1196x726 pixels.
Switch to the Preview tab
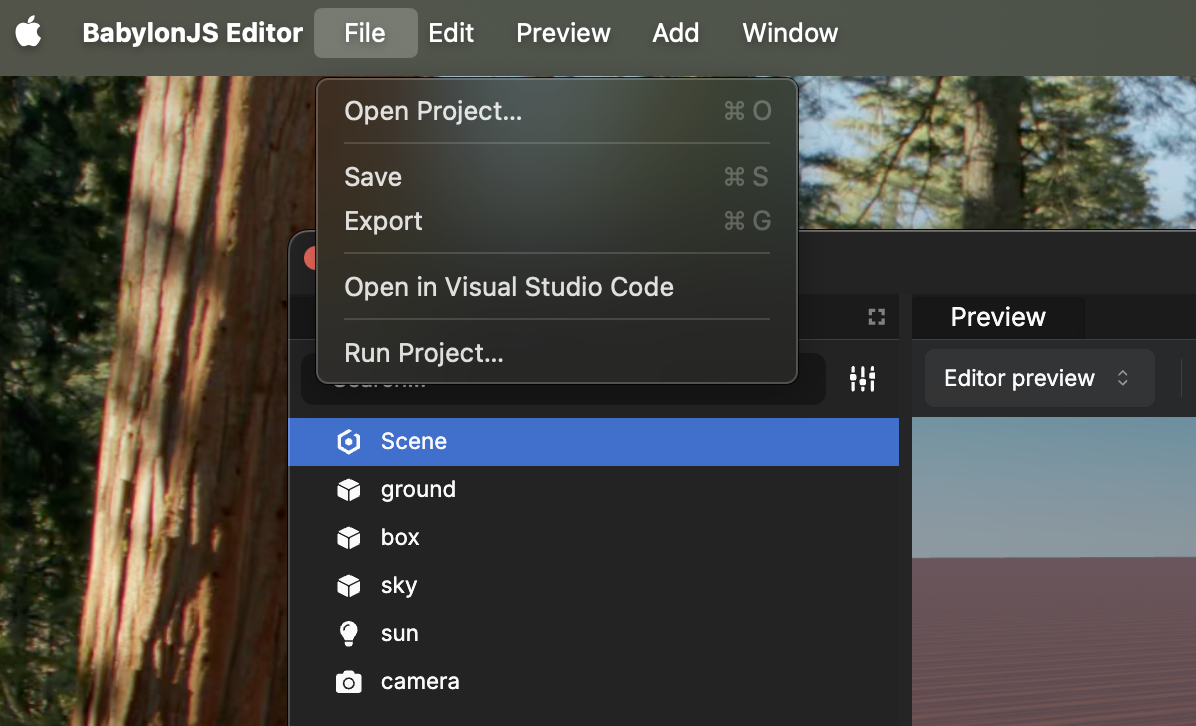click(x=998, y=317)
